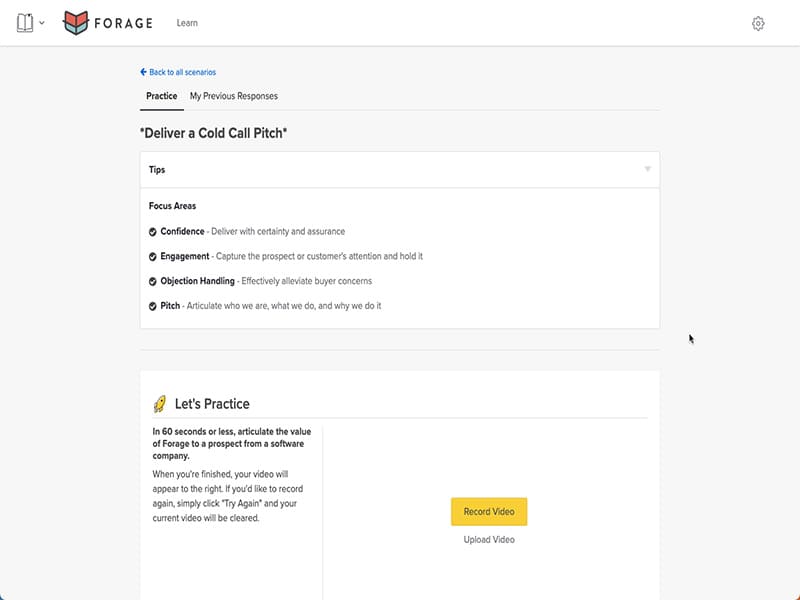Screen dimensions: 800x600
Task: Click the rocket icon beside Let's Practice
Action: [159, 404]
